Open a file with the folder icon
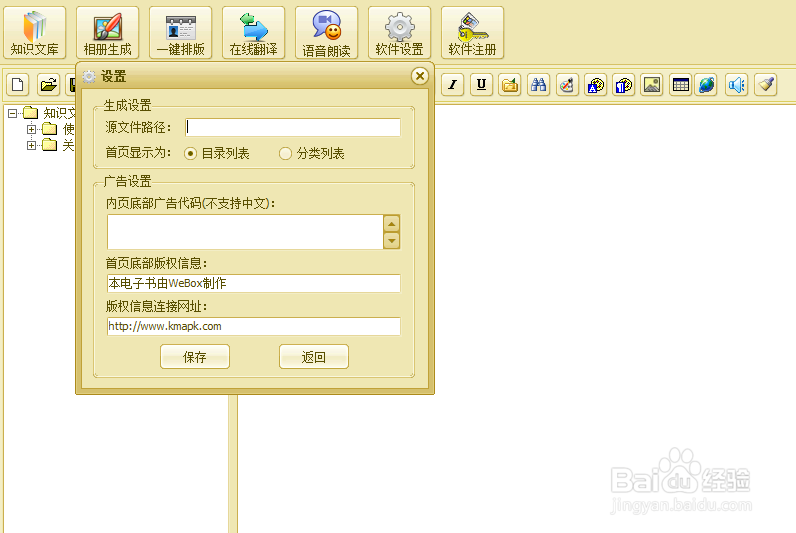 pyautogui.click(x=48, y=85)
